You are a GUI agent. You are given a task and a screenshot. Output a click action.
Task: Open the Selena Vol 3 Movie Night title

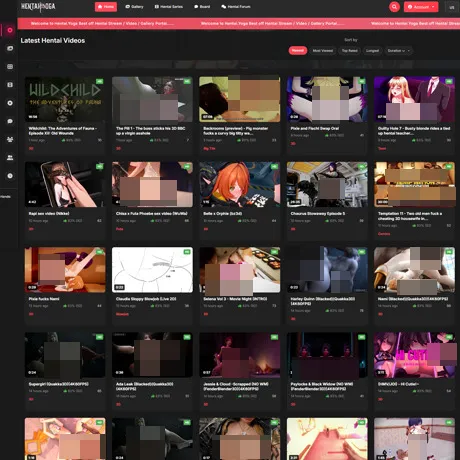point(235,299)
